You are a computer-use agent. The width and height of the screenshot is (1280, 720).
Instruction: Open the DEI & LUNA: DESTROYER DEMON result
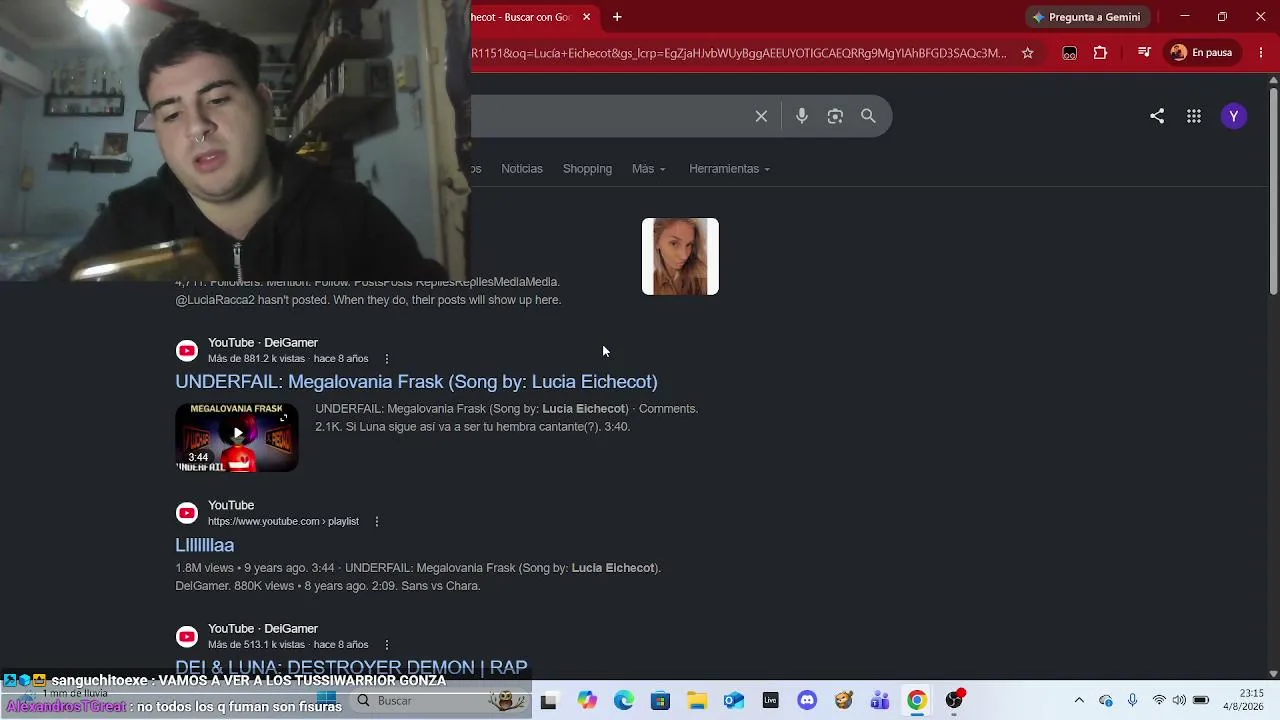coord(351,667)
